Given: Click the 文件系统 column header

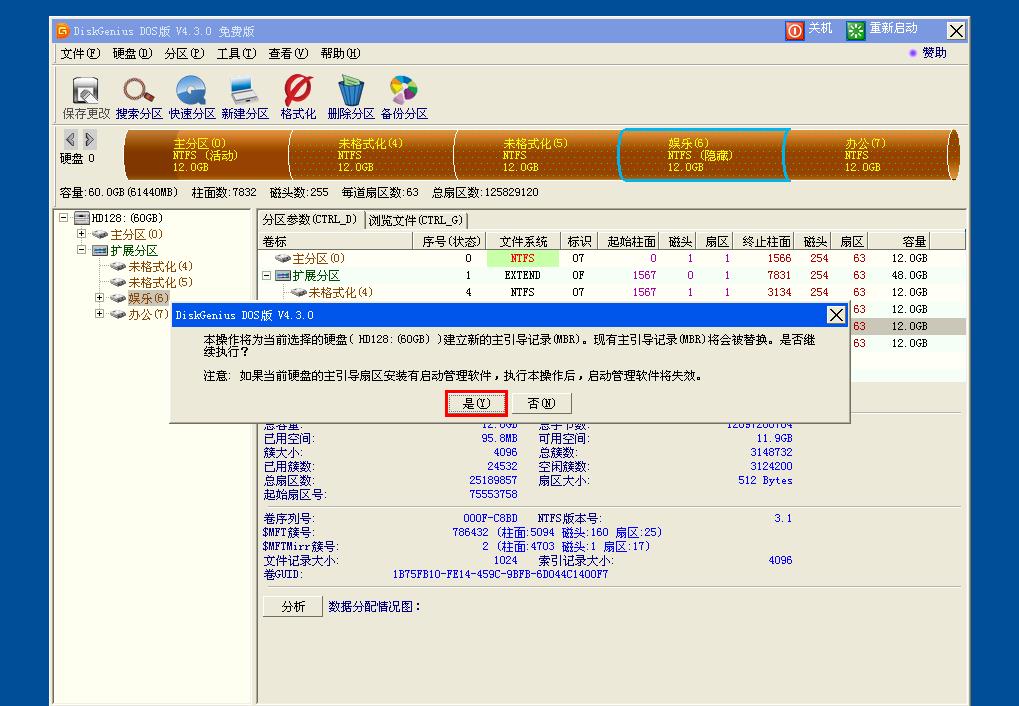Looking at the screenshot, I should pos(523,242).
